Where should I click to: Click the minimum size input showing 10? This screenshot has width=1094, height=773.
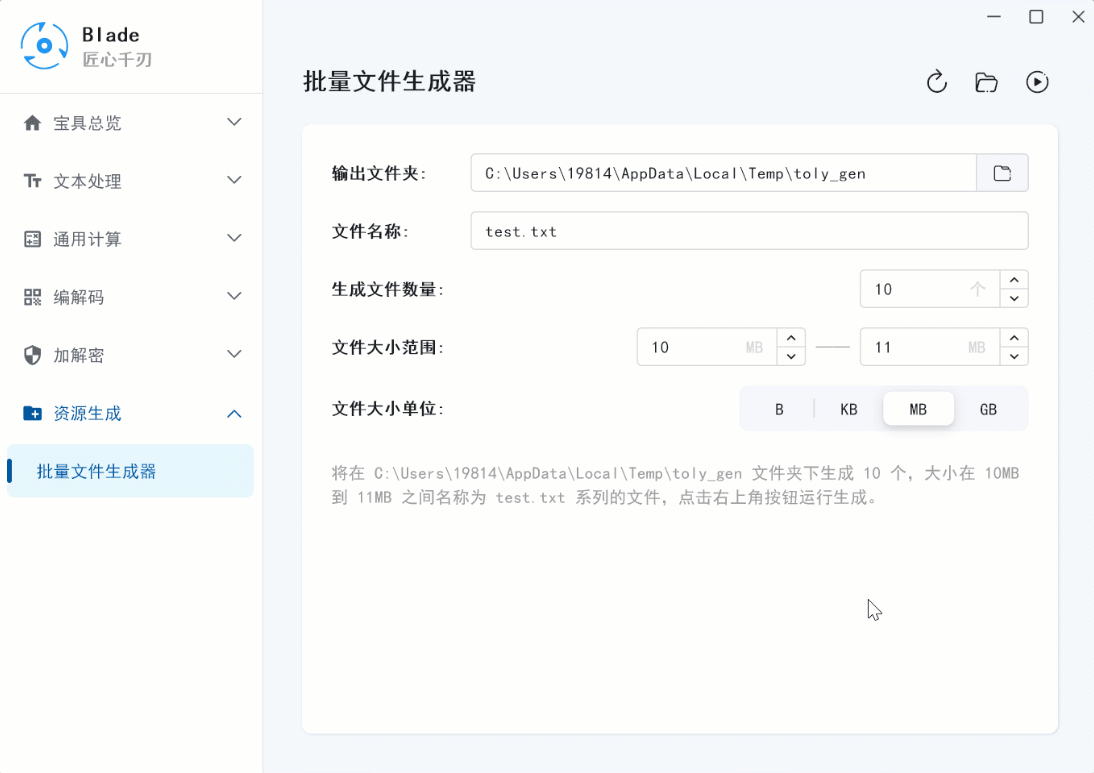point(706,347)
